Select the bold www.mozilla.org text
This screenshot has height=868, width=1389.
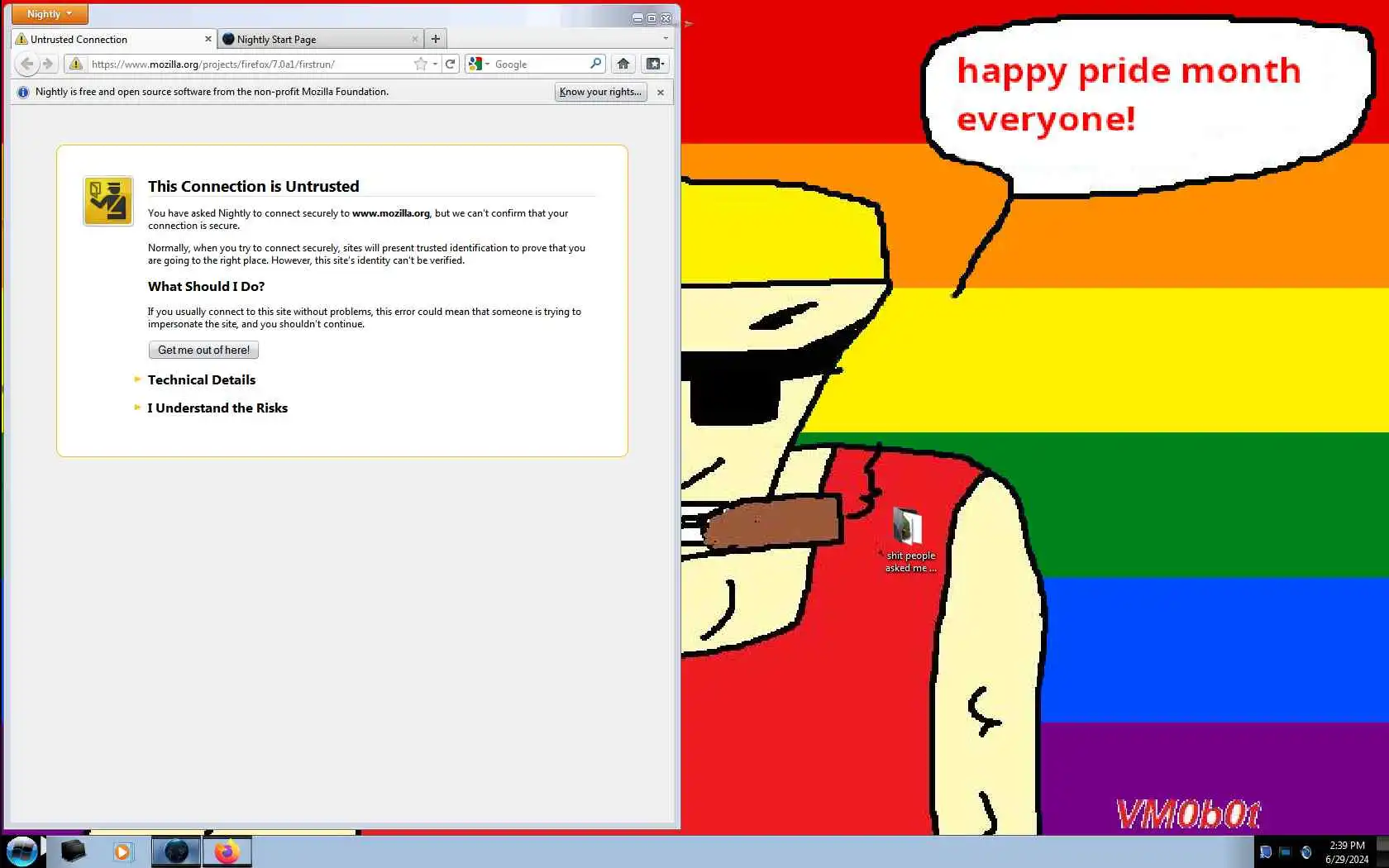point(391,213)
